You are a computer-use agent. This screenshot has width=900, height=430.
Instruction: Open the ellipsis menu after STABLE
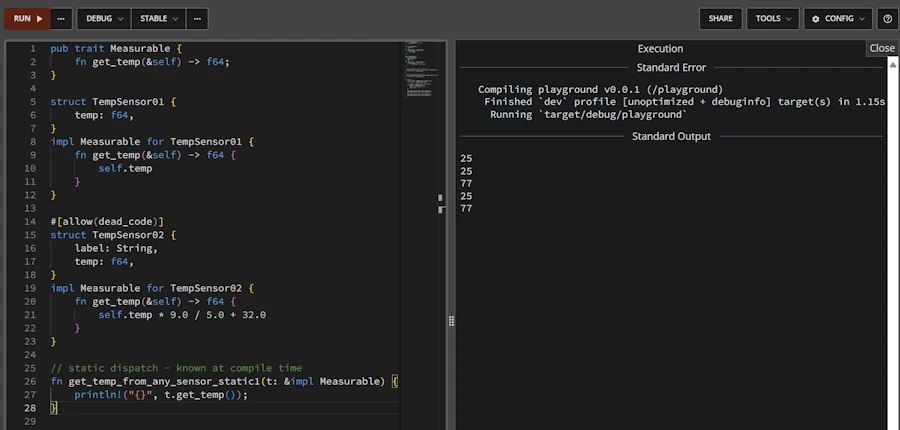tap(197, 18)
